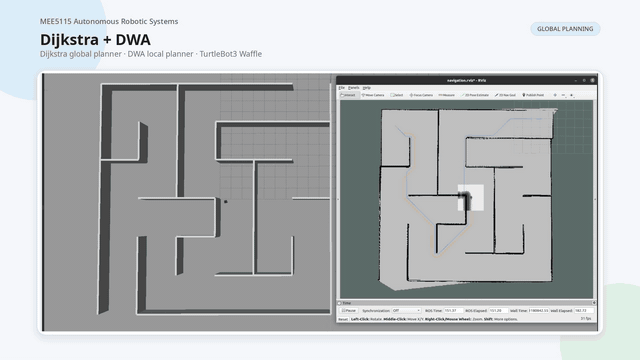Click the remove tool minus icon
This screenshot has height=360, width=640.
click(563, 95)
